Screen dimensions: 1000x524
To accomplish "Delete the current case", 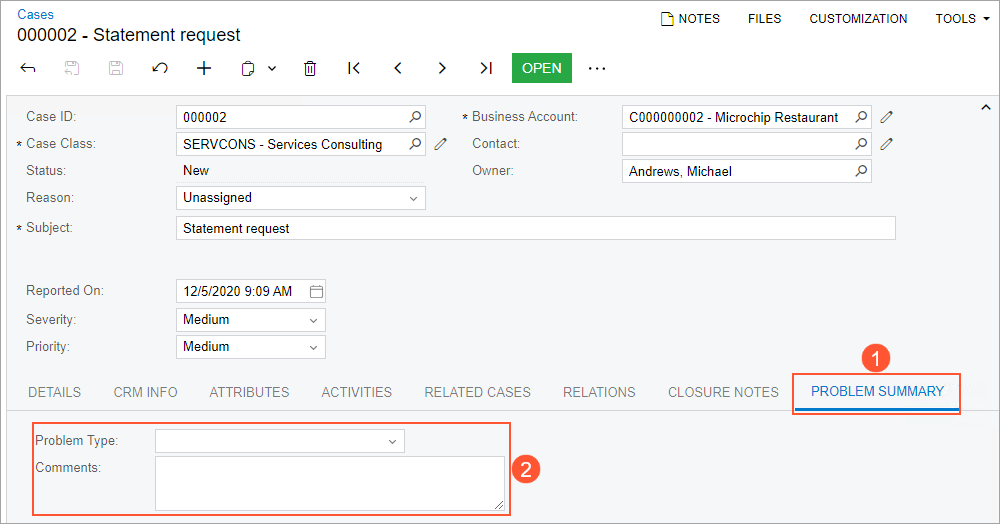I will coord(310,68).
